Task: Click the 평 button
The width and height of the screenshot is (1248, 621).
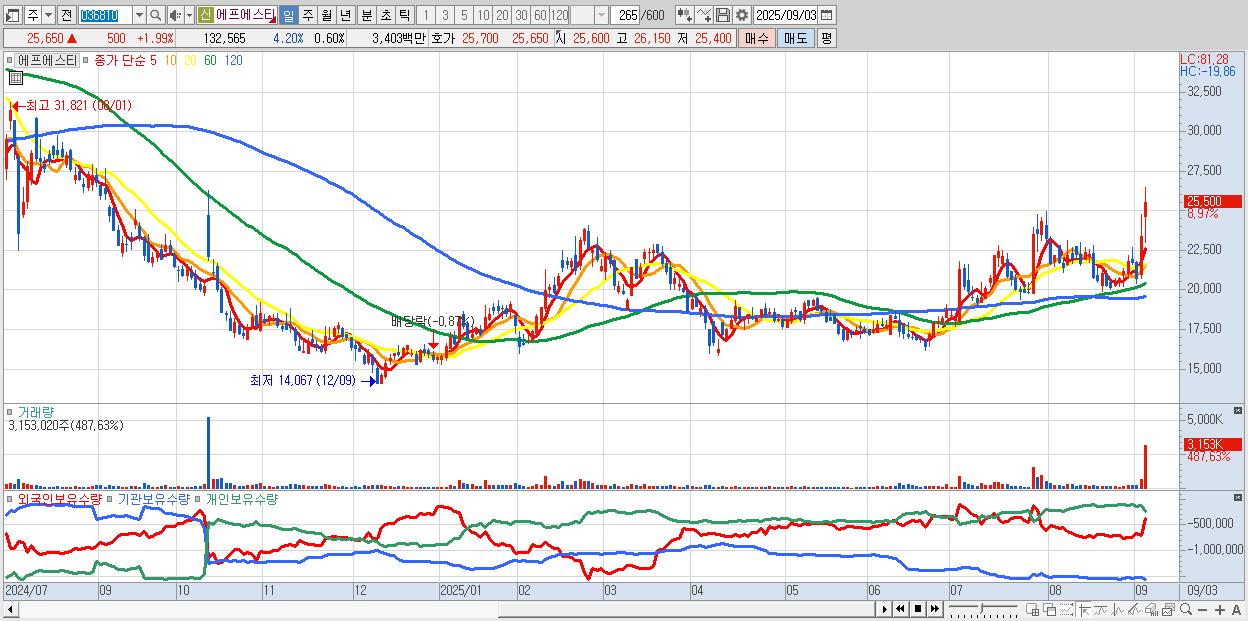Action: [x=826, y=38]
